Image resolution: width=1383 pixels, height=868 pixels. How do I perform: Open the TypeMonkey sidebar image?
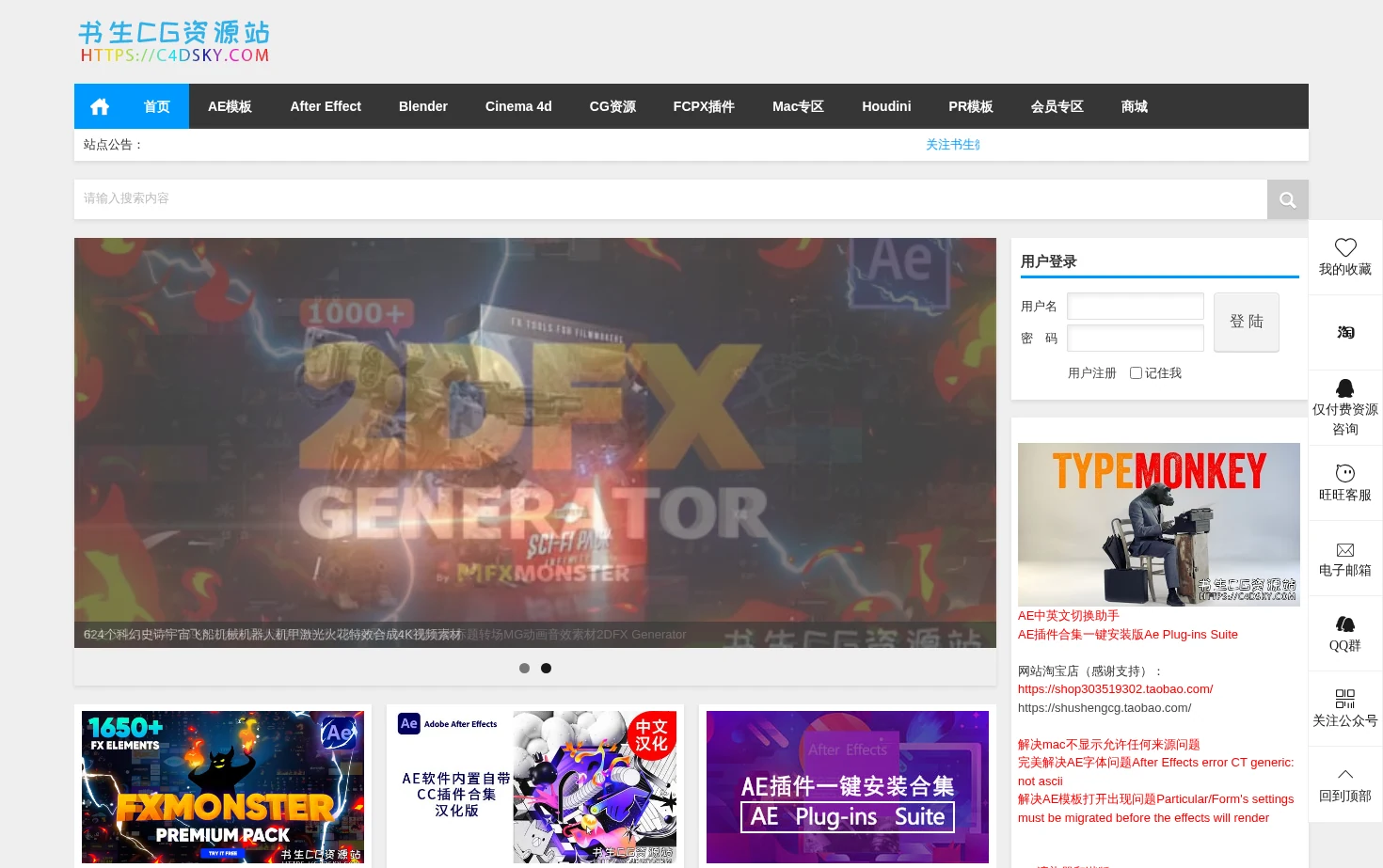click(1159, 525)
